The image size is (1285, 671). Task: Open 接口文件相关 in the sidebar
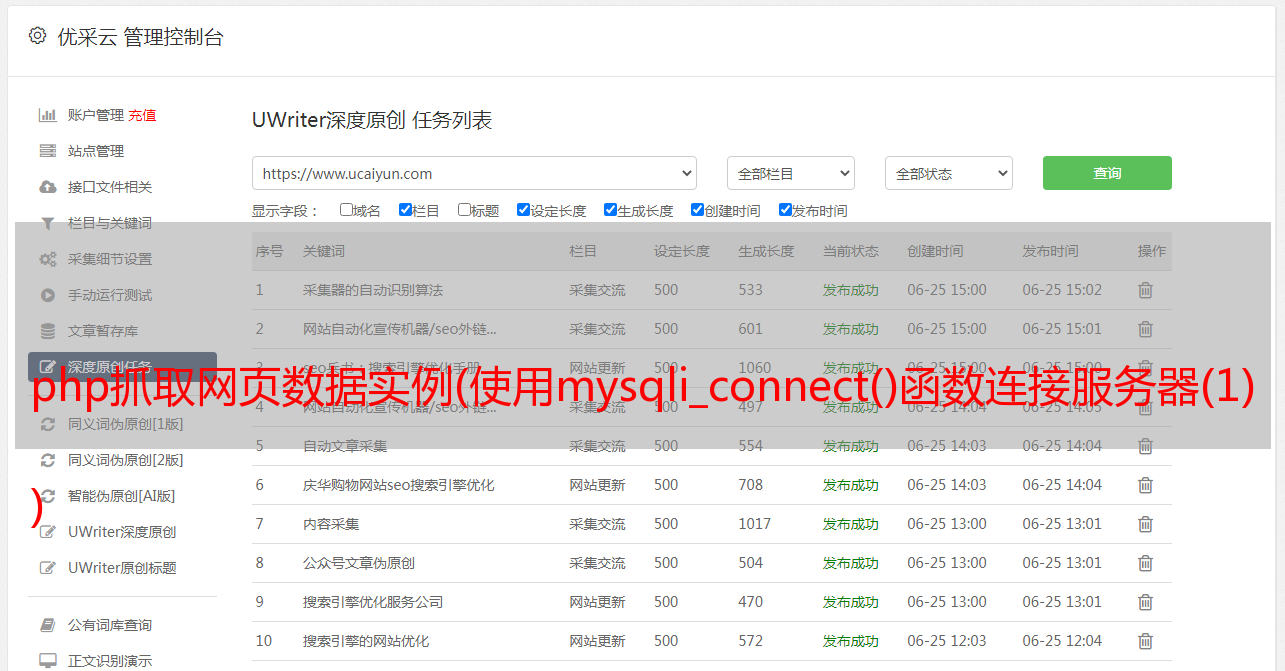click(x=110, y=187)
